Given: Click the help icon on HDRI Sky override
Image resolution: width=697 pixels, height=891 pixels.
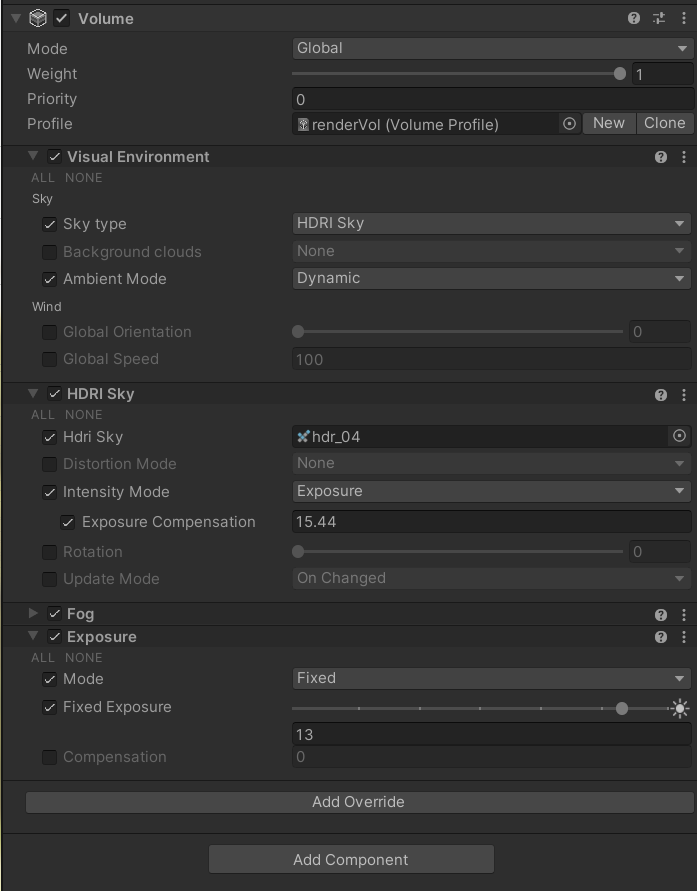Looking at the screenshot, I should tap(661, 394).
